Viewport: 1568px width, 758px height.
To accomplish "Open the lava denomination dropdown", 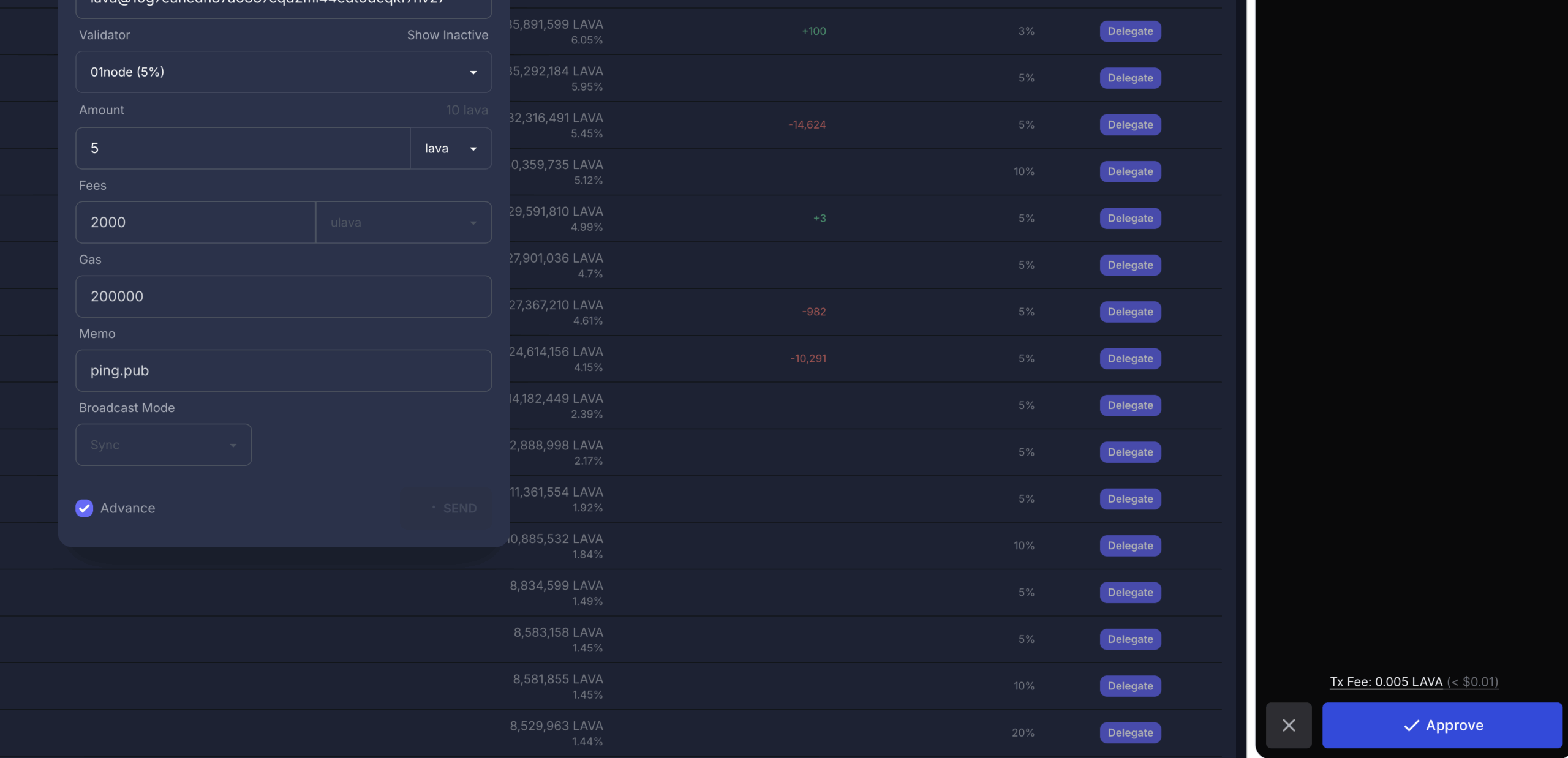I will coord(451,148).
